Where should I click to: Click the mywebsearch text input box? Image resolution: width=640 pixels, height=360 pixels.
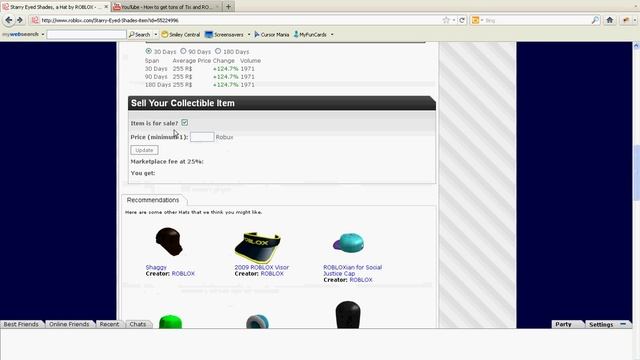(87, 35)
